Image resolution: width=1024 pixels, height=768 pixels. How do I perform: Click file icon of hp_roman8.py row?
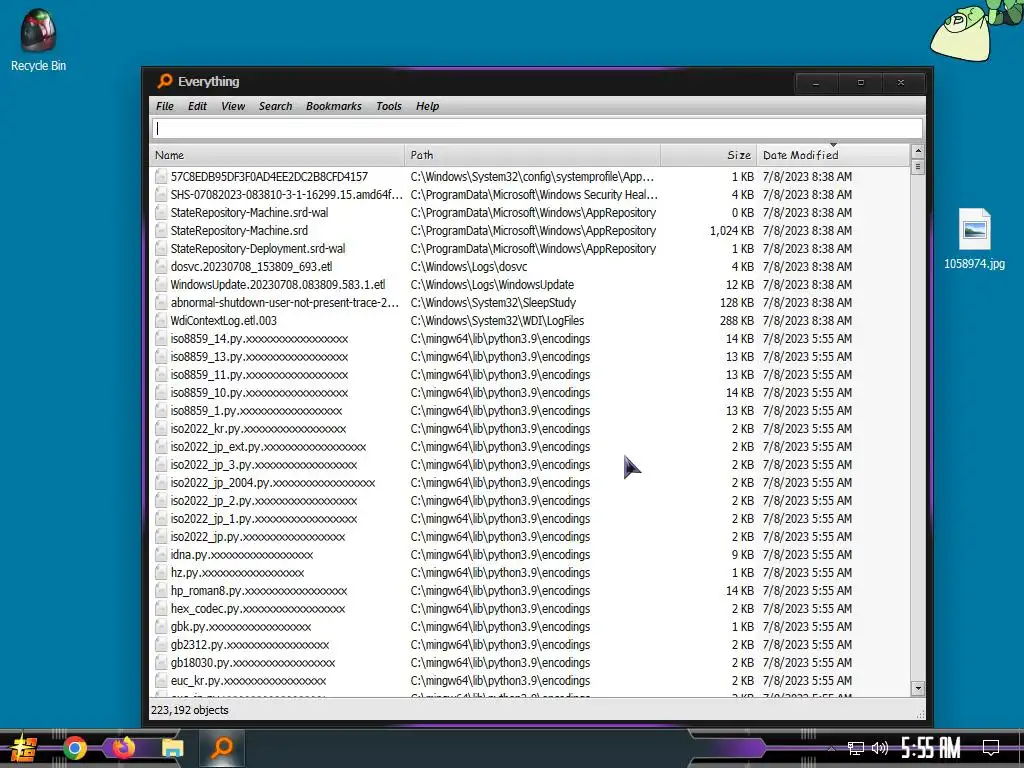coord(161,590)
